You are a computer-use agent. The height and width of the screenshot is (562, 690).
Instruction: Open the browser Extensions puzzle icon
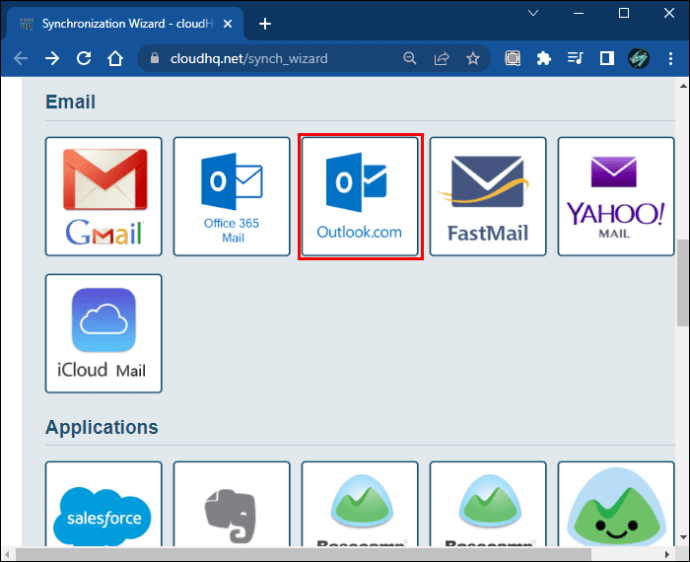[x=544, y=59]
